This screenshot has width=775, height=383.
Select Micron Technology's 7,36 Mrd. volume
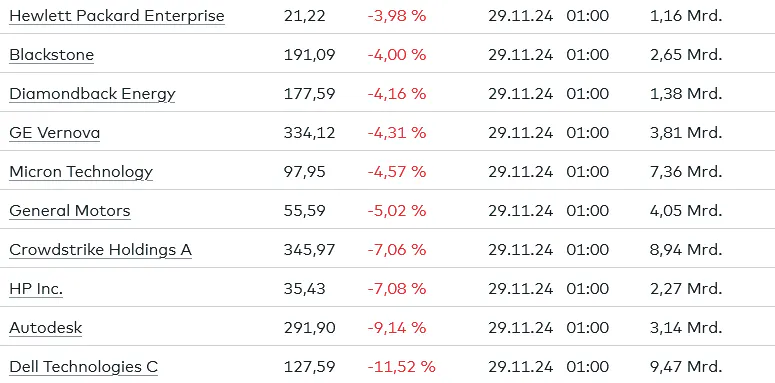(x=686, y=171)
